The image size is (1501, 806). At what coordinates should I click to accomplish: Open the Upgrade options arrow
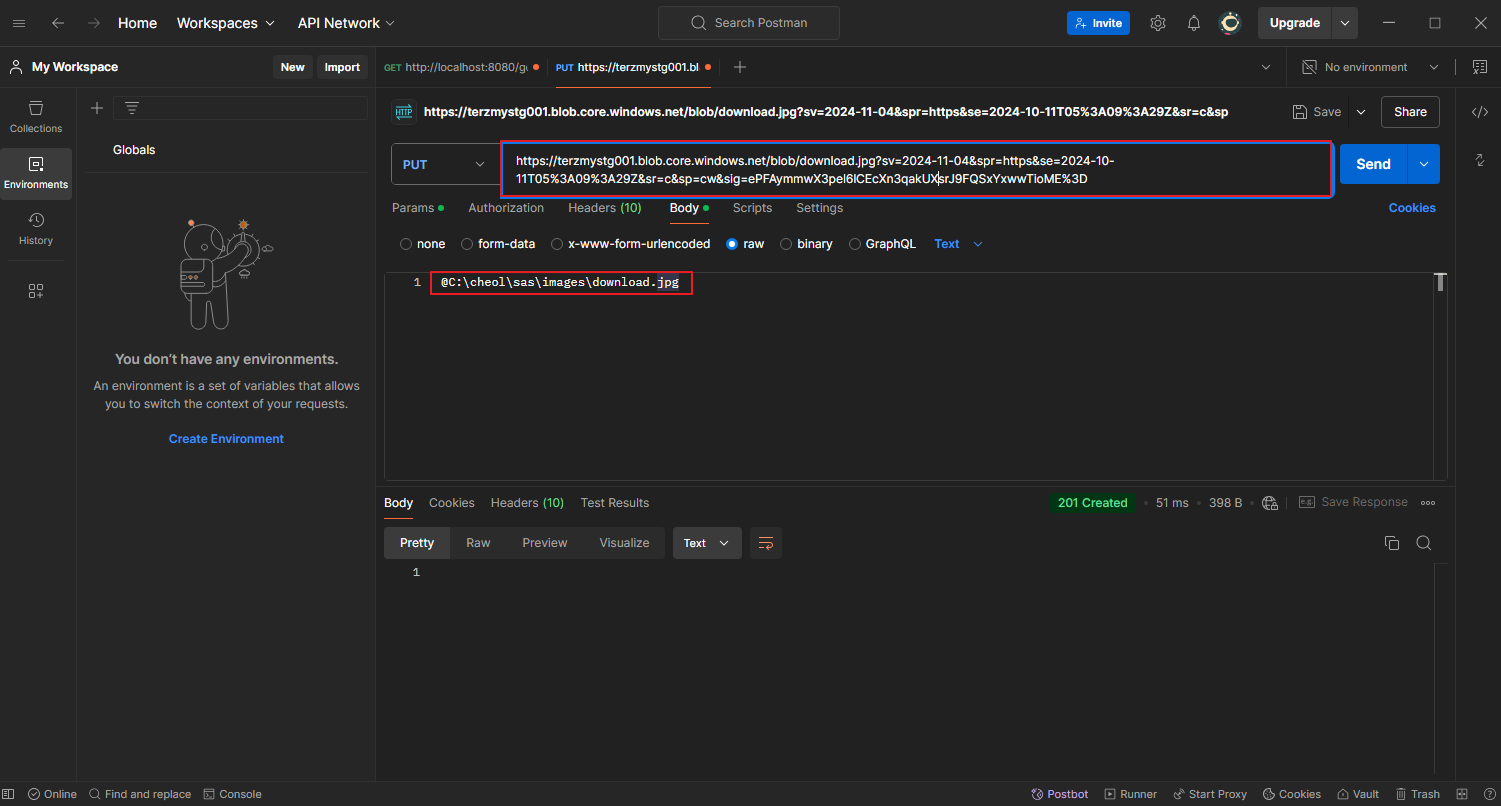pyautogui.click(x=1345, y=23)
